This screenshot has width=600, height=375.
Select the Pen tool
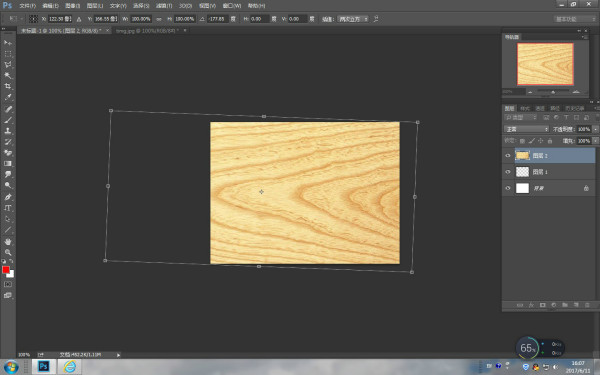(8, 197)
